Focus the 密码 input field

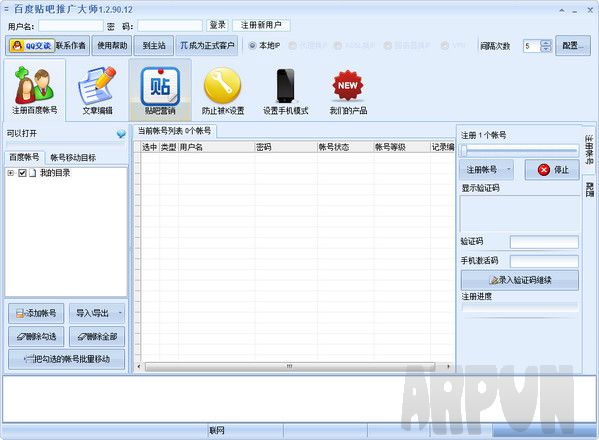coord(170,26)
